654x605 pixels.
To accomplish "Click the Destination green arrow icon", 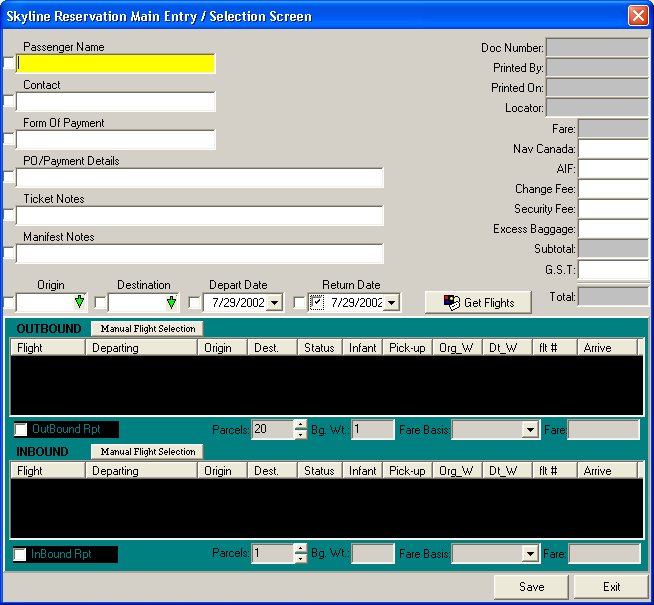I will coord(171,302).
